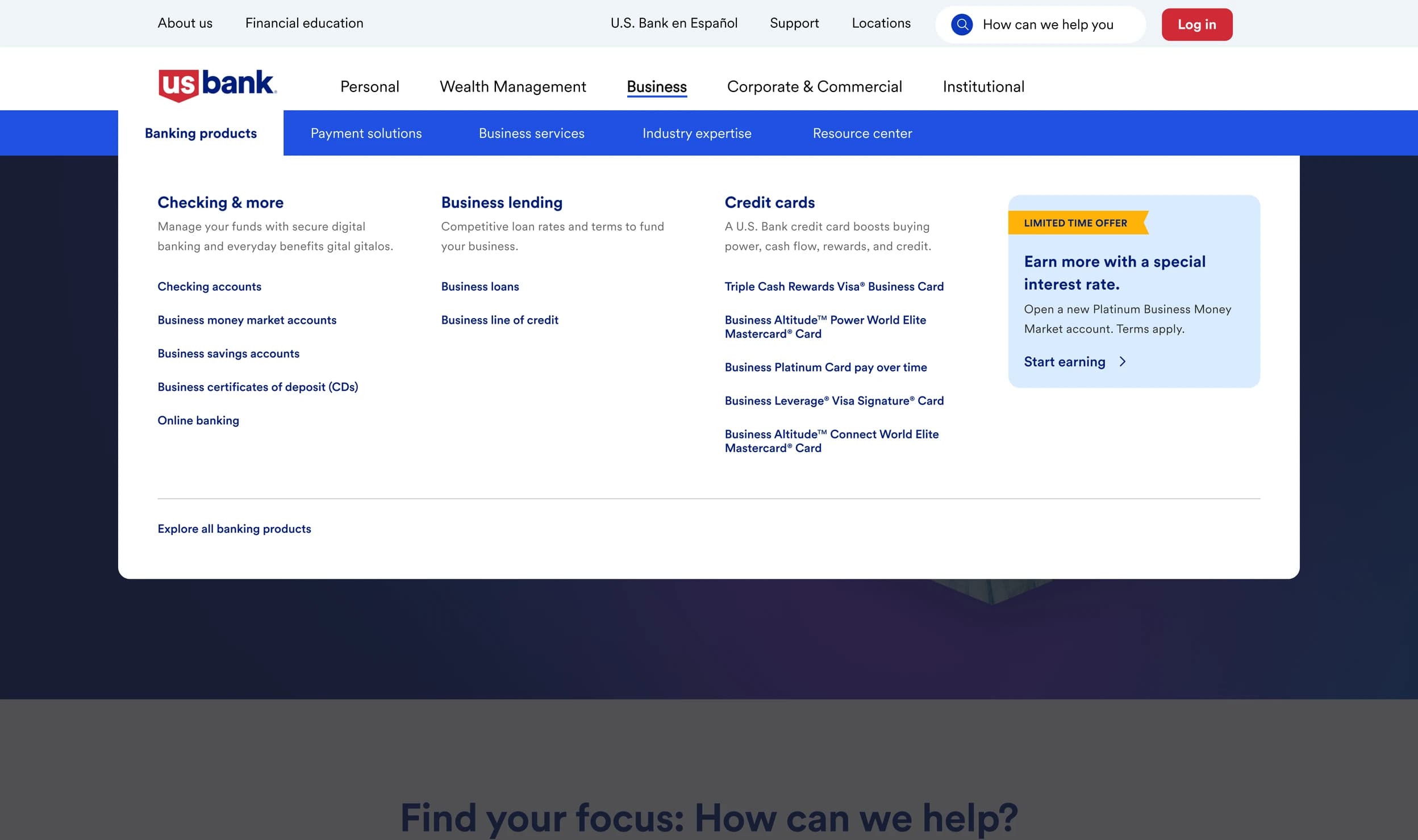This screenshot has height=840, width=1418.
Task: Open Business certificates of deposit (CDs)
Action: click(x=258, y=387)
